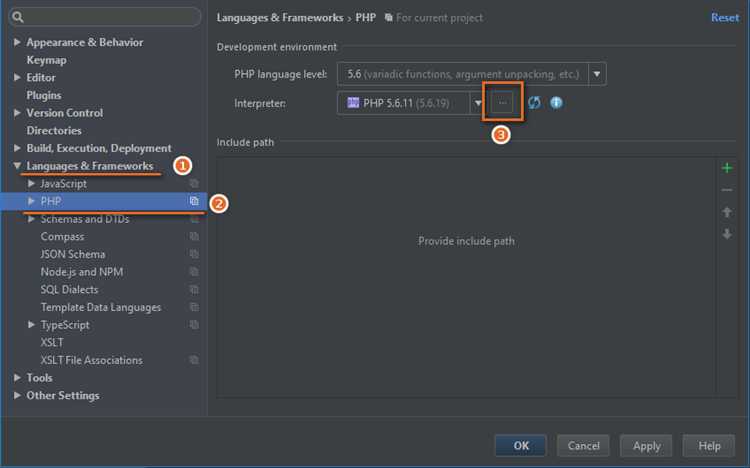Click project-level icon beside JSON Schema

click(x=194, y=254)
